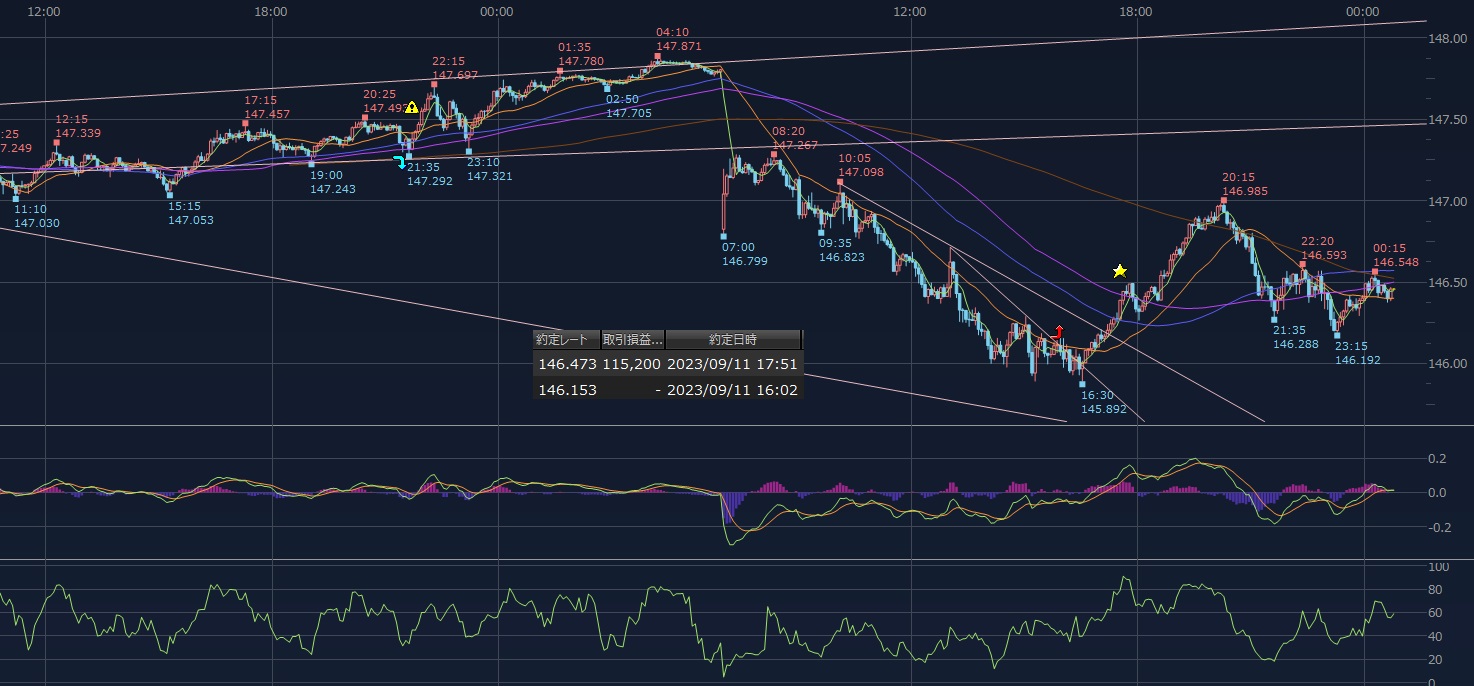Click the red buy-entry arrow marker
This screenshot has height=686, width=1474.
click(x=1059, y=332)
